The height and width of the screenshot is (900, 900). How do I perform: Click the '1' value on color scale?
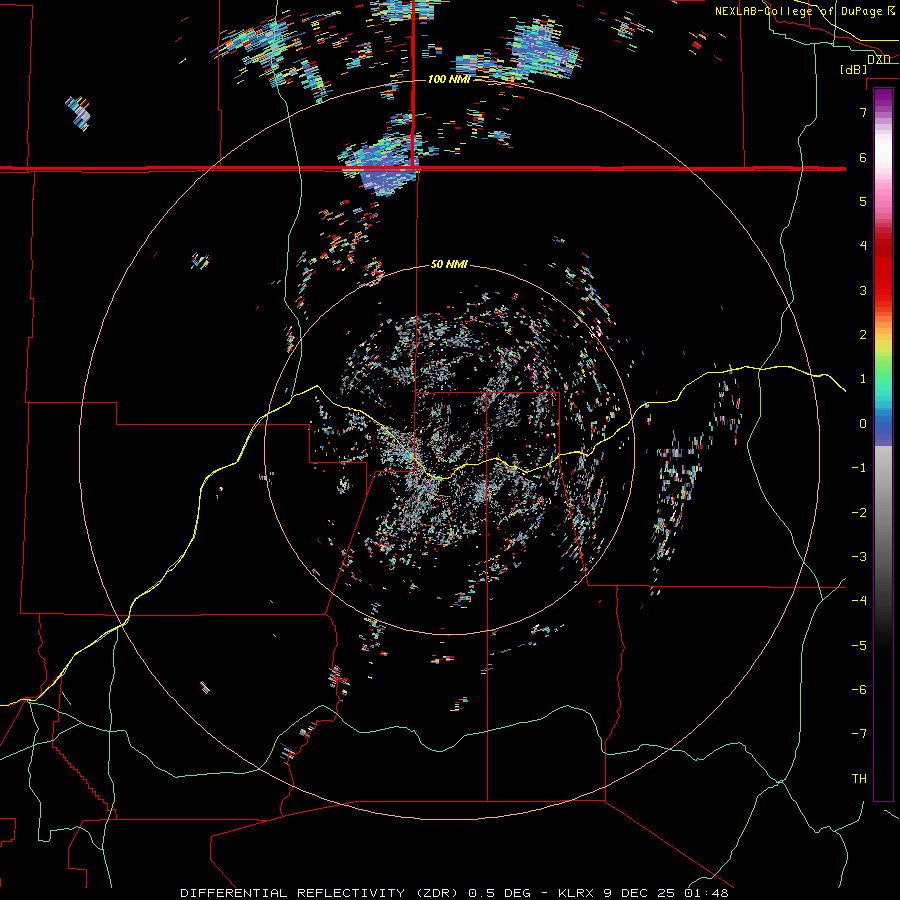[863, 378]
